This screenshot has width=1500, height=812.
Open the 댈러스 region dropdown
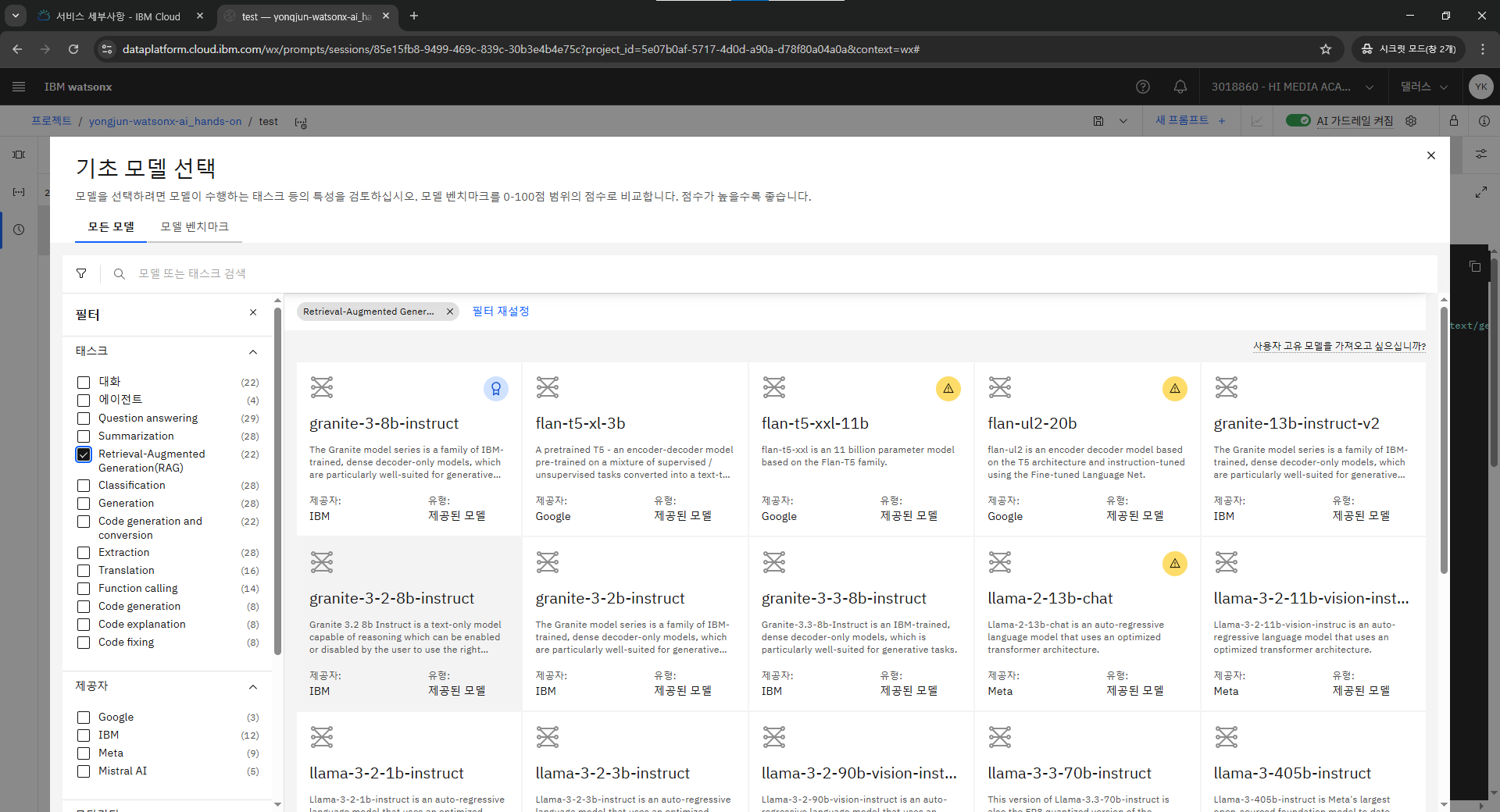(x=1424, y=87)
